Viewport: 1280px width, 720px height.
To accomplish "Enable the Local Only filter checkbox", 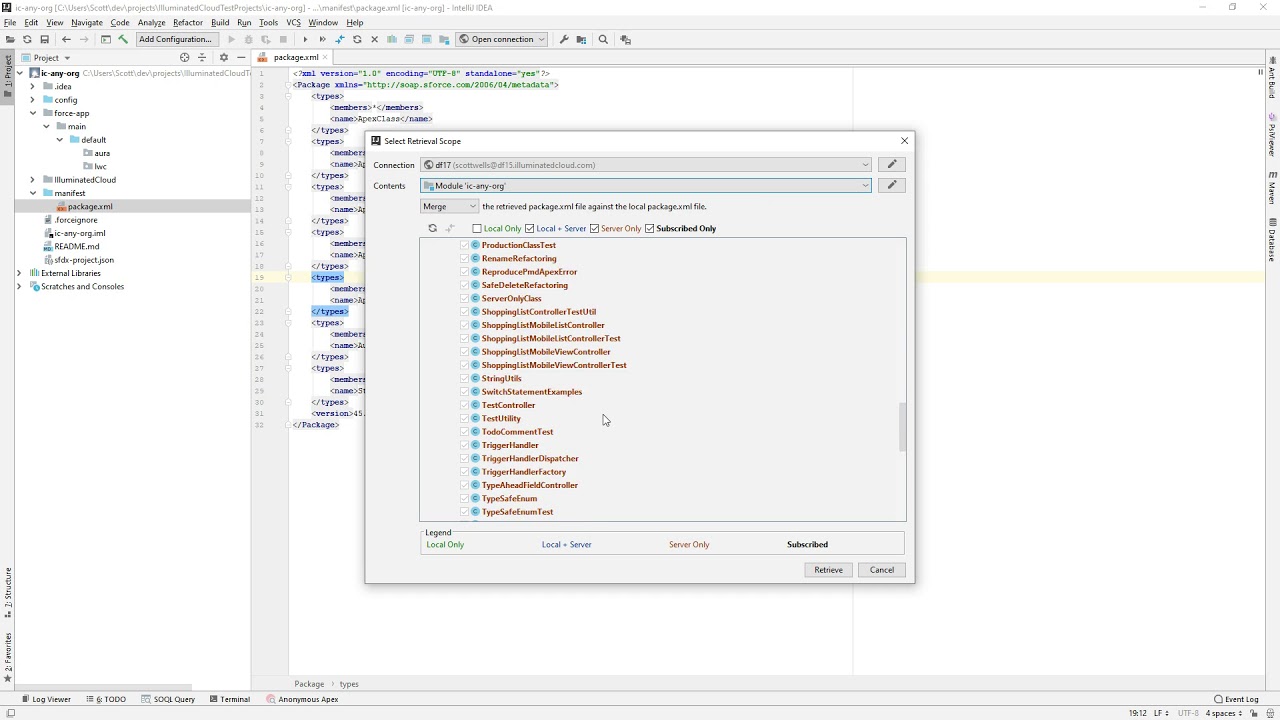I will [477, 228].
